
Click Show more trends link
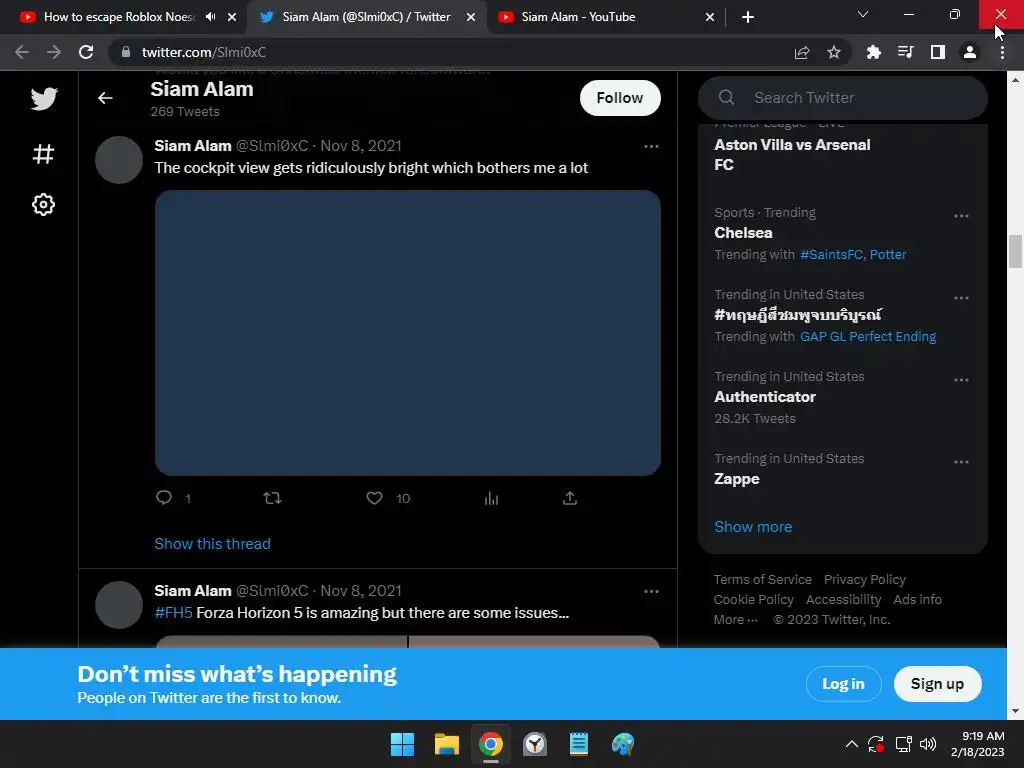753,526
